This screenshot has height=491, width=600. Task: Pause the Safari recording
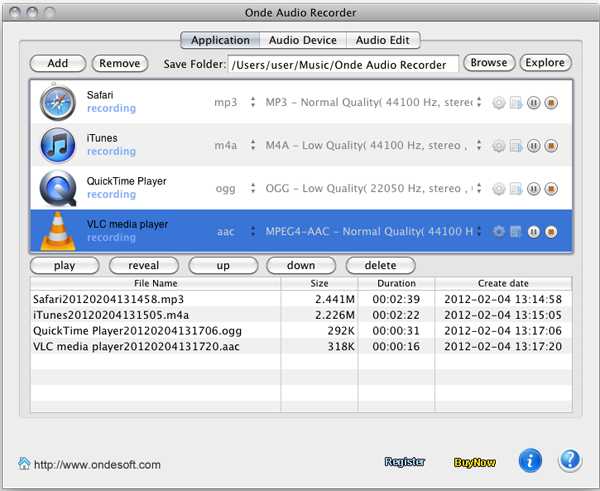click(534, 102)
